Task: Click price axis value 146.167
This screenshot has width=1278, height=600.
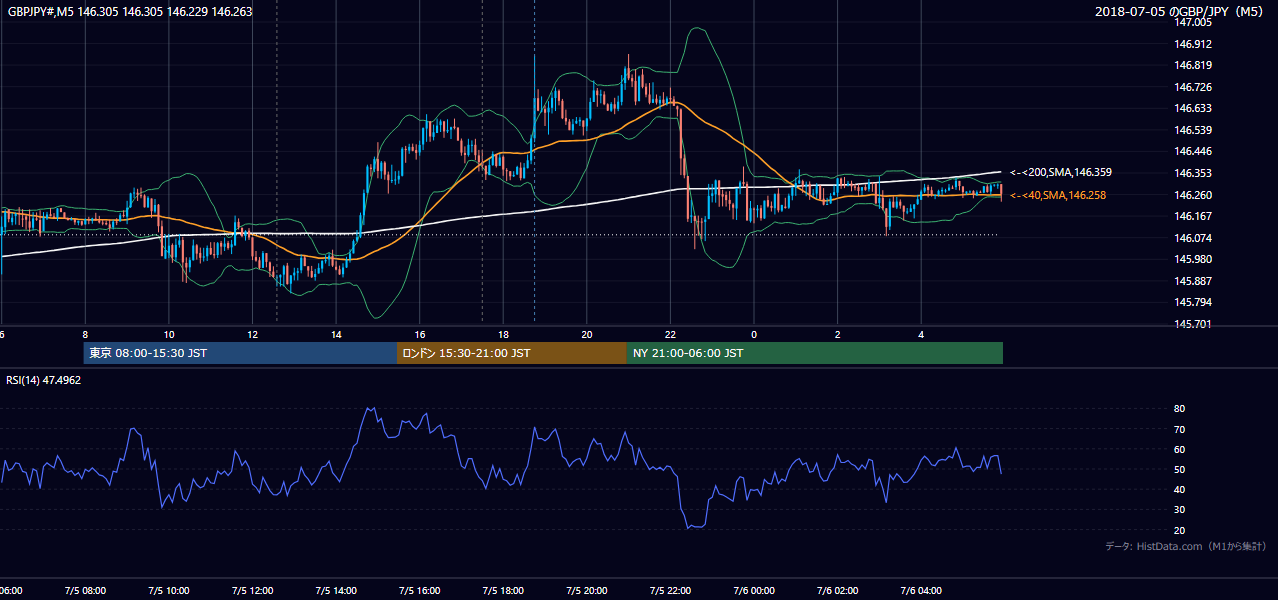Action: pyautogui.click(x=1194, y=216)
